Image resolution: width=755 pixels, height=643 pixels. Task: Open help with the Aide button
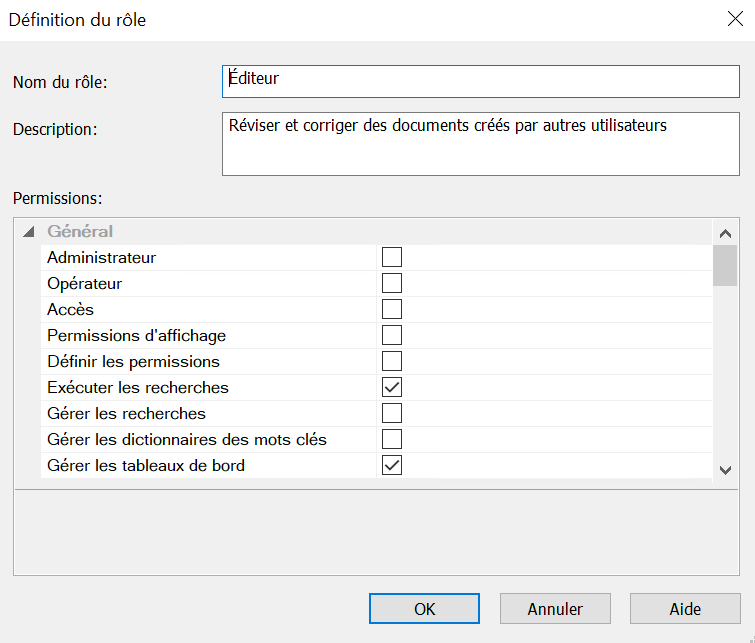685,609
